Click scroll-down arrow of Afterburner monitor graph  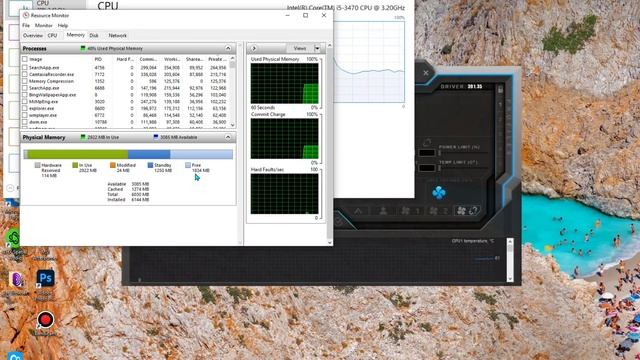(510, 278)
